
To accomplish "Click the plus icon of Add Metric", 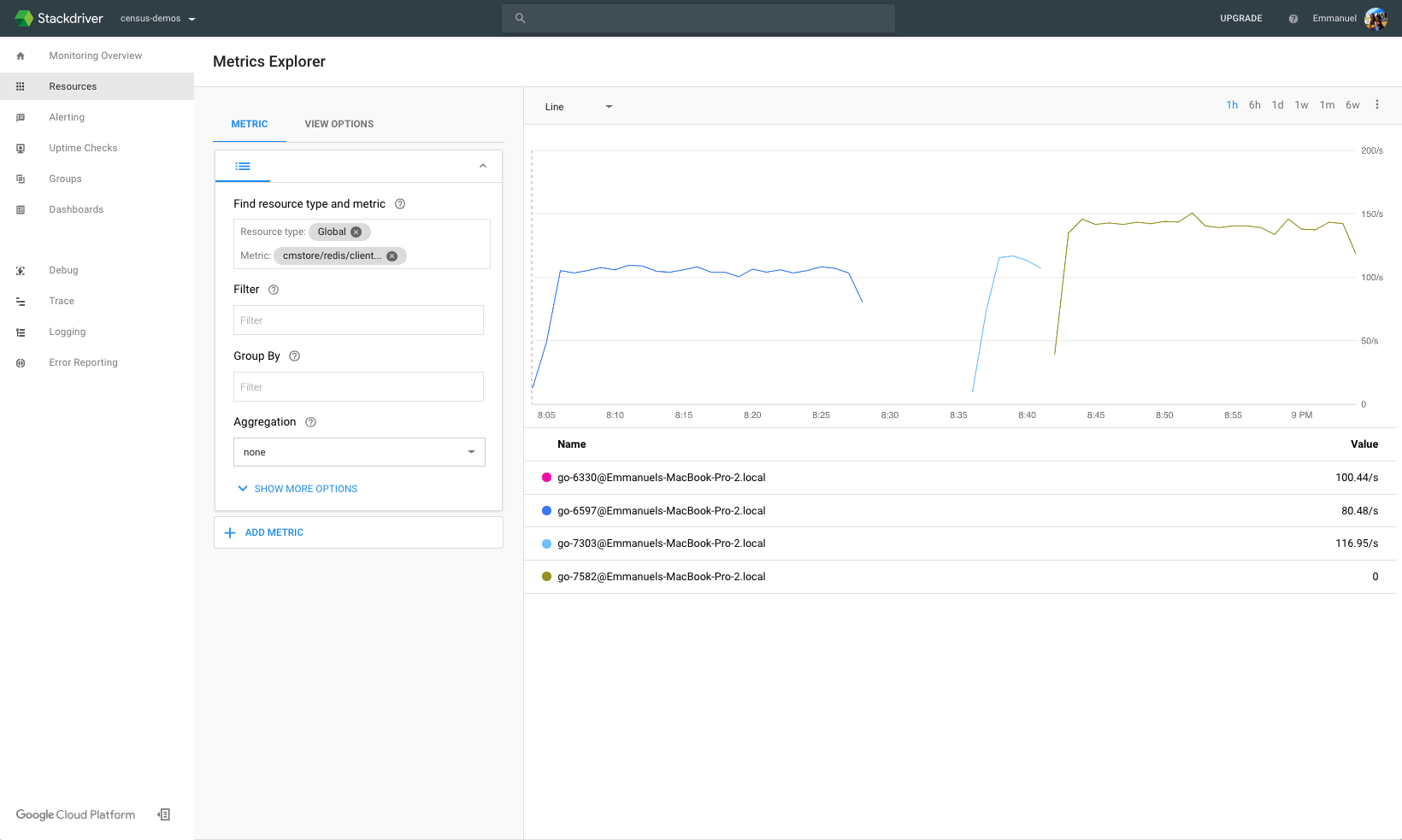I will pos(229,532).
